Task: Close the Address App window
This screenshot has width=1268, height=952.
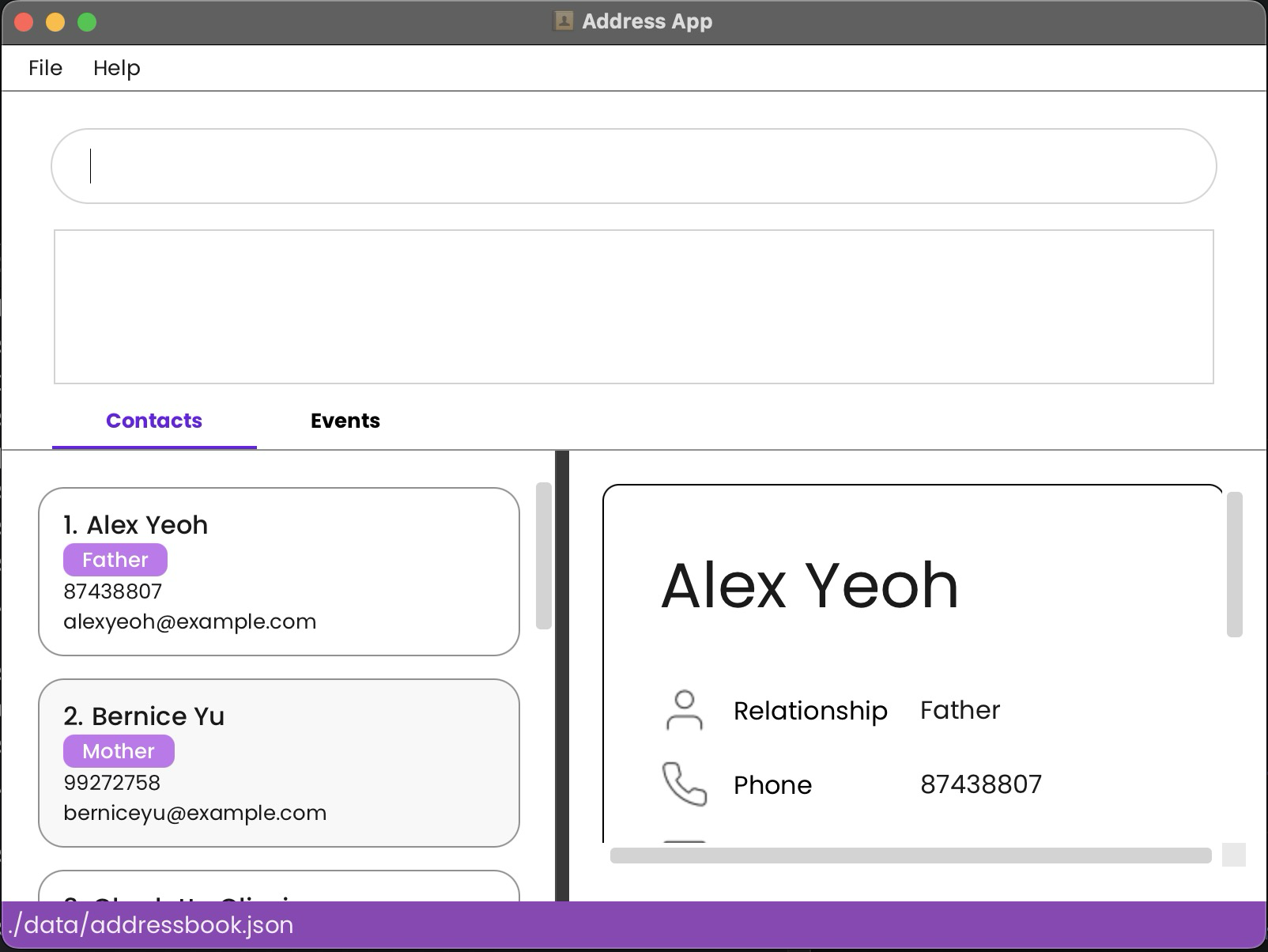Action: coord(24,22)
